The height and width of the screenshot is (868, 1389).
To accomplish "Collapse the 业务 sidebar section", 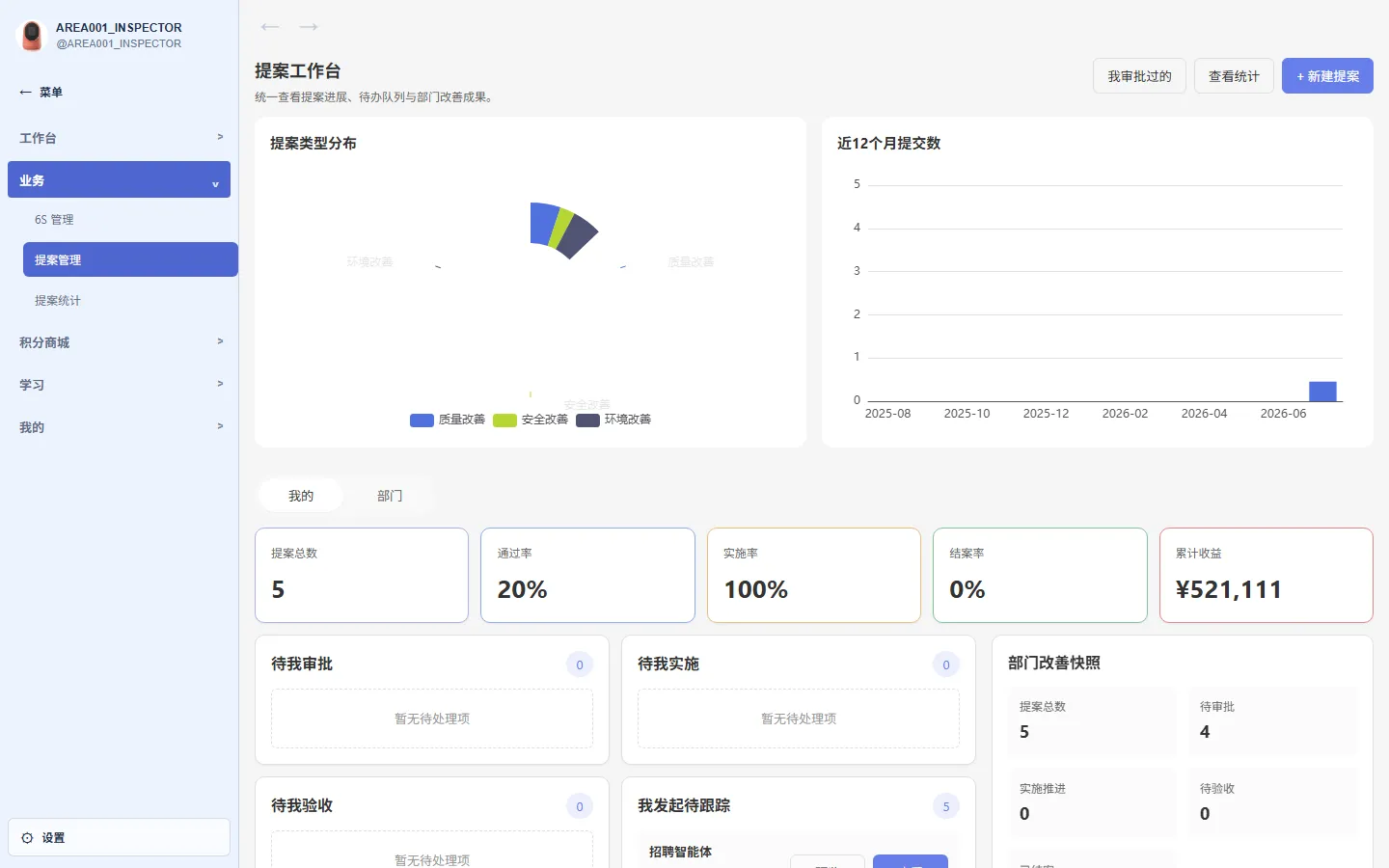I will pos(119,179).
